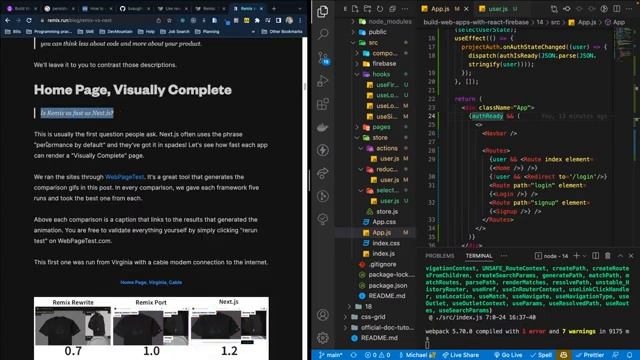Open package.json in Explorer

coord(387,285)
